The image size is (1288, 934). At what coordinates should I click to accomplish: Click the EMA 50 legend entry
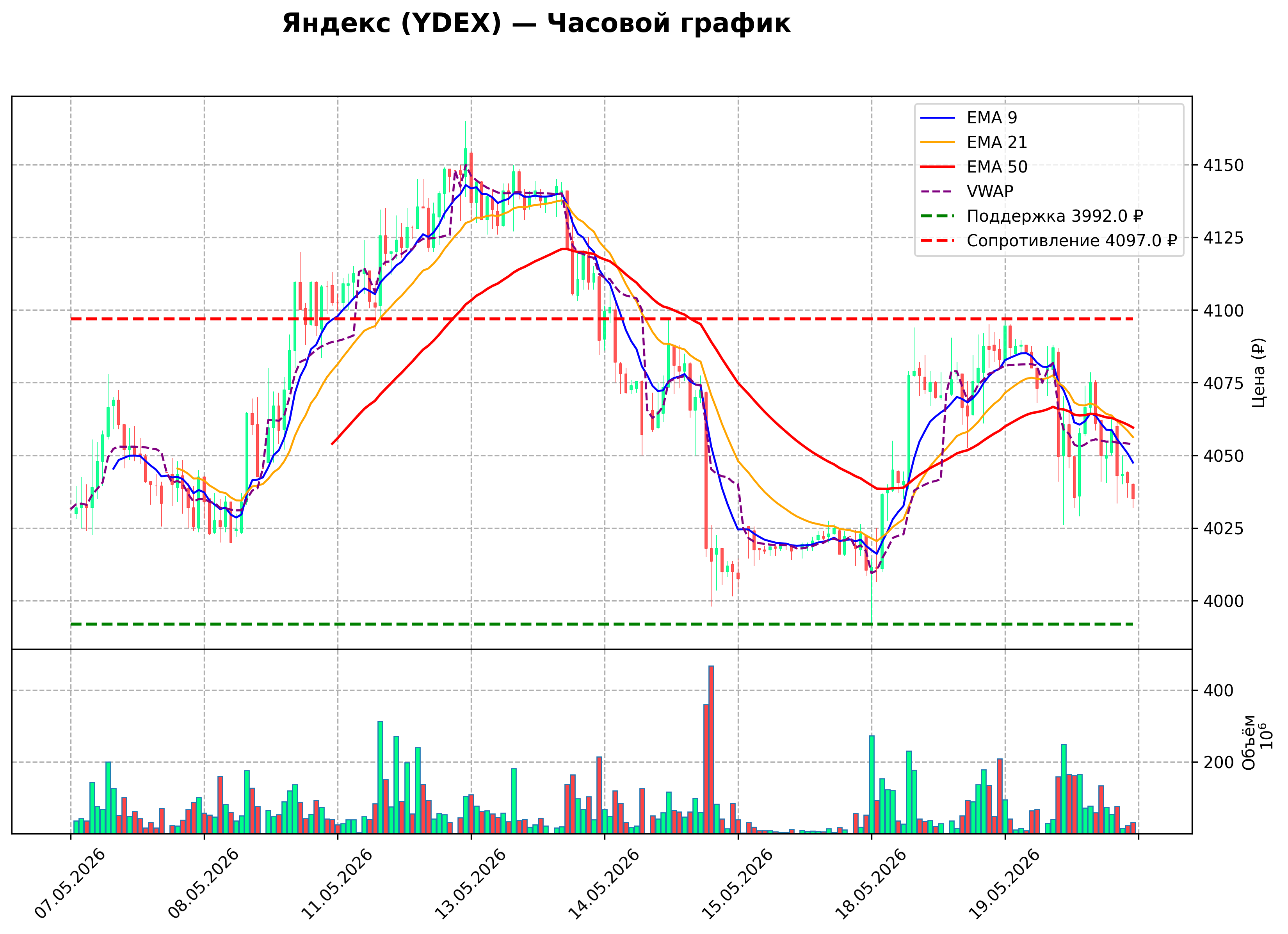coord(974,167)
